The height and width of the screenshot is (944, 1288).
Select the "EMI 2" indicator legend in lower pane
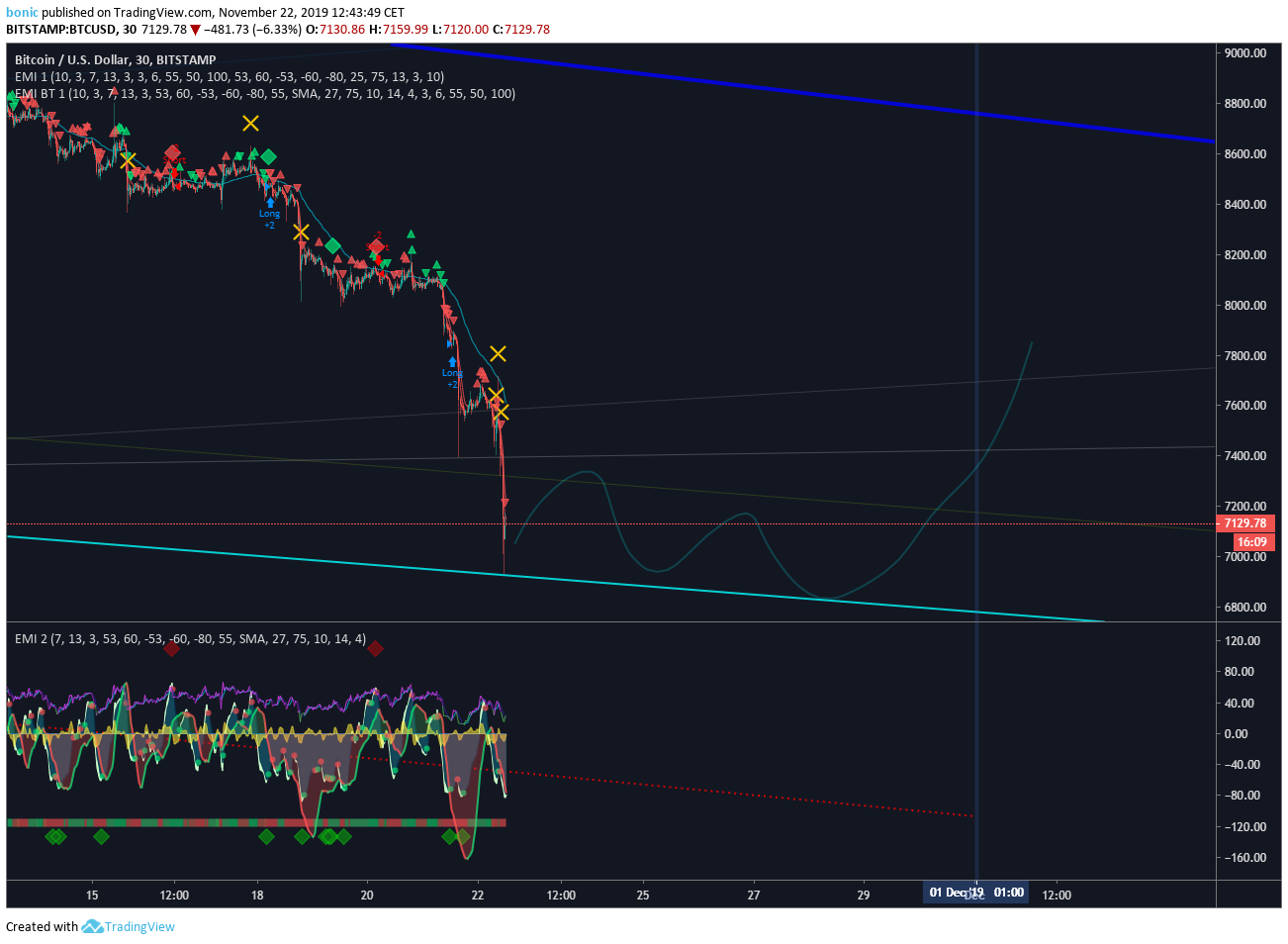(190, 639)
